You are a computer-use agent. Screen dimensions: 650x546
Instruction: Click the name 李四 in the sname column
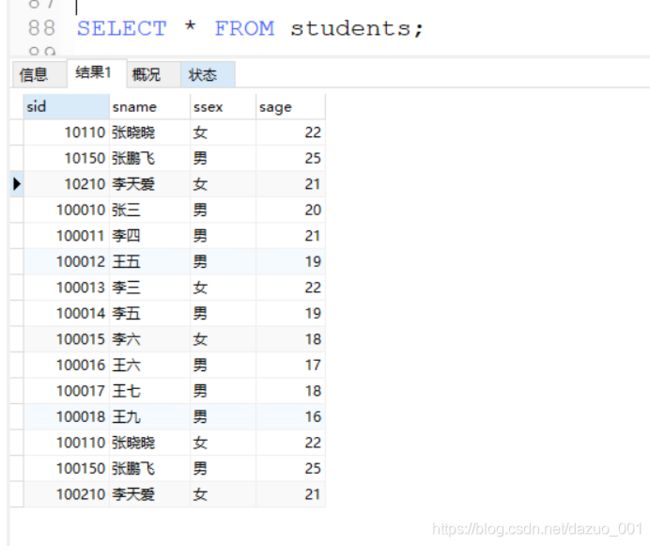click(x=126, y=235)
